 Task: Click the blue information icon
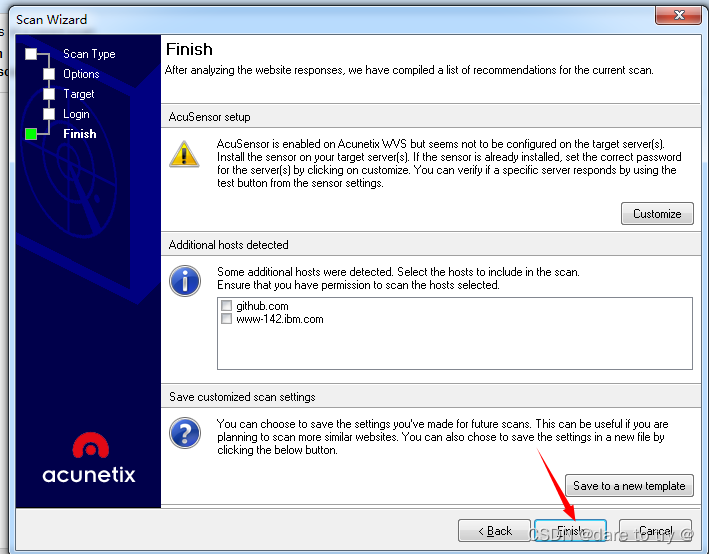pyautogui.click(x=185, y=281)
